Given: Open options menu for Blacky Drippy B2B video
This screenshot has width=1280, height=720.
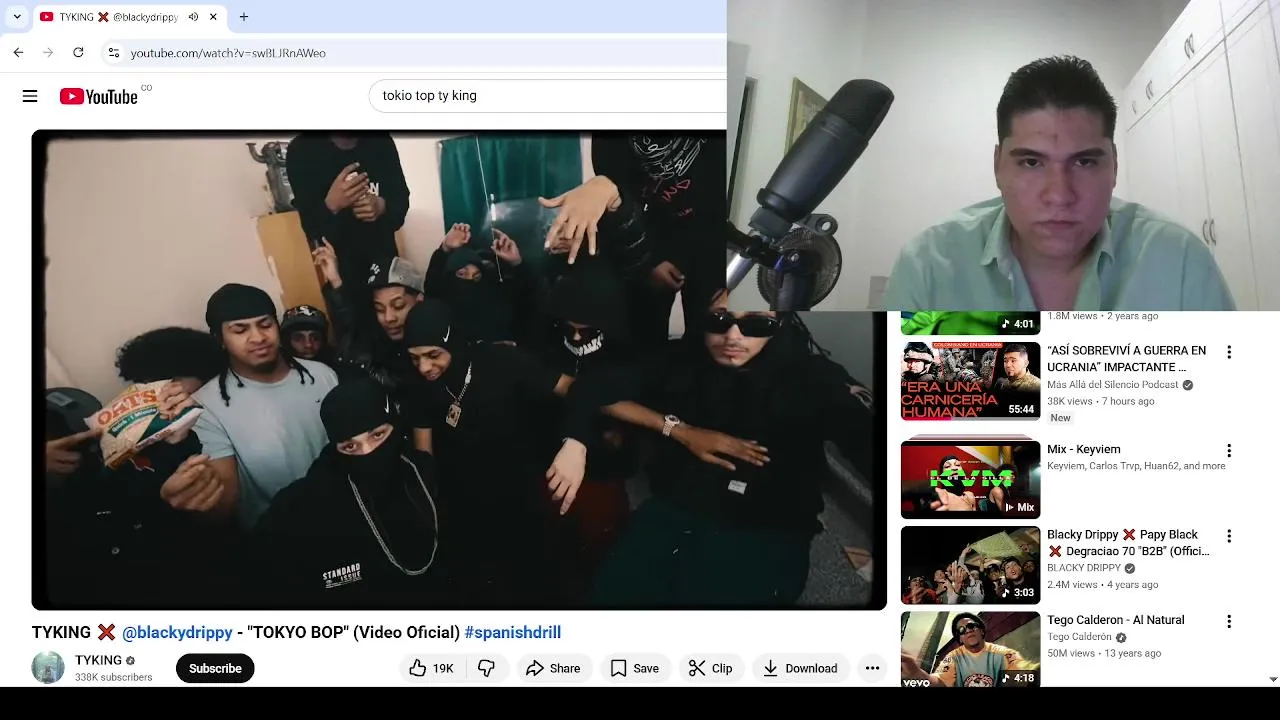Looking at the screenshot, I should click(x=1229, y=536).
